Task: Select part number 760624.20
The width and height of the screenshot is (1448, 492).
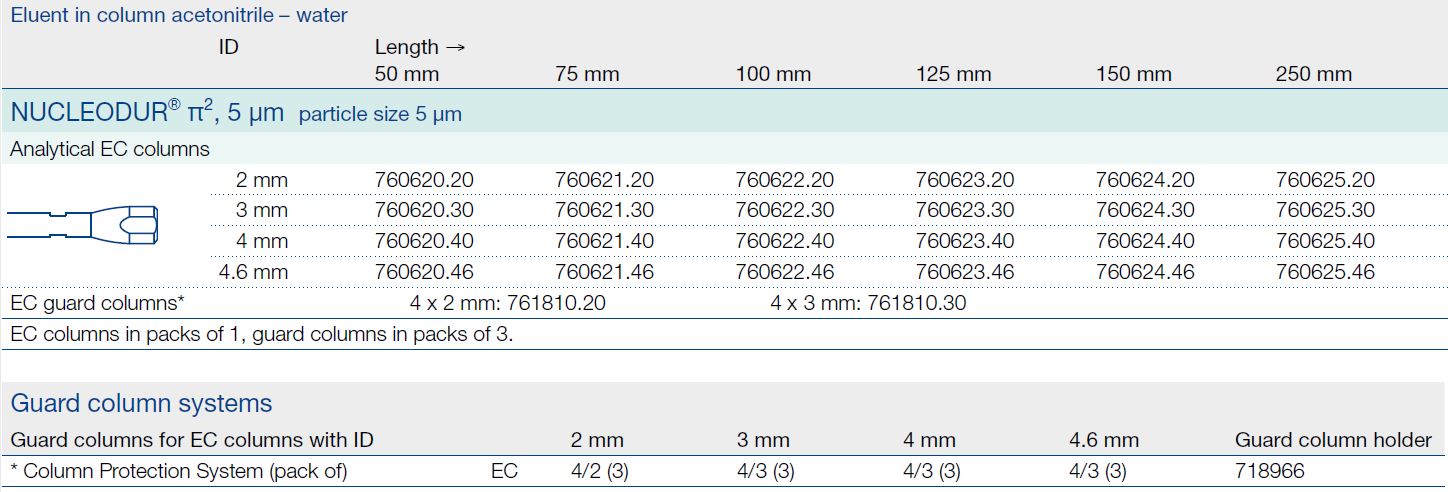Action: click(1145, 180)
